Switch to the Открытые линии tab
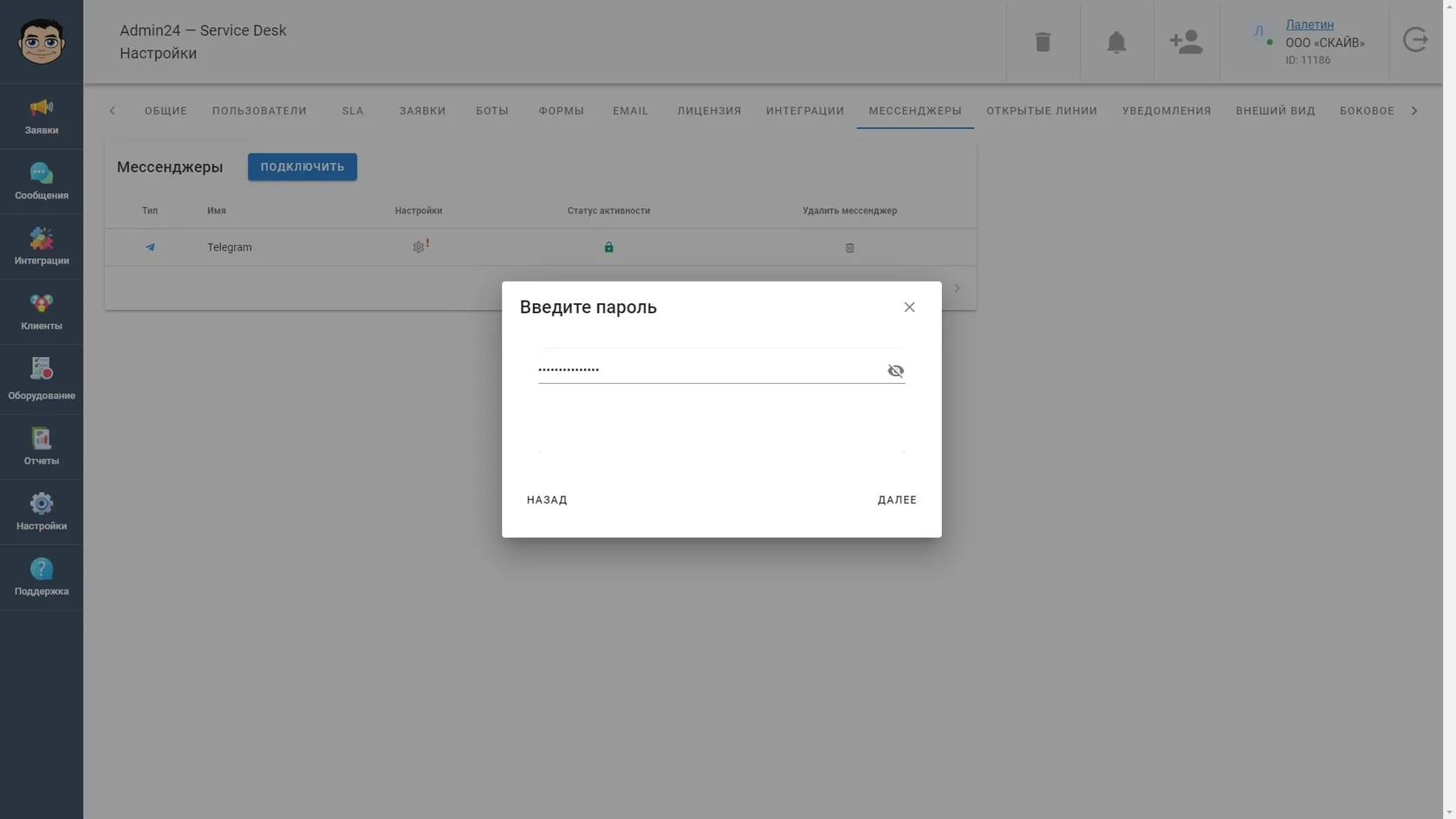This screenshot has width=1456, height=819. pyautogui.click(x=1042, y=111)
